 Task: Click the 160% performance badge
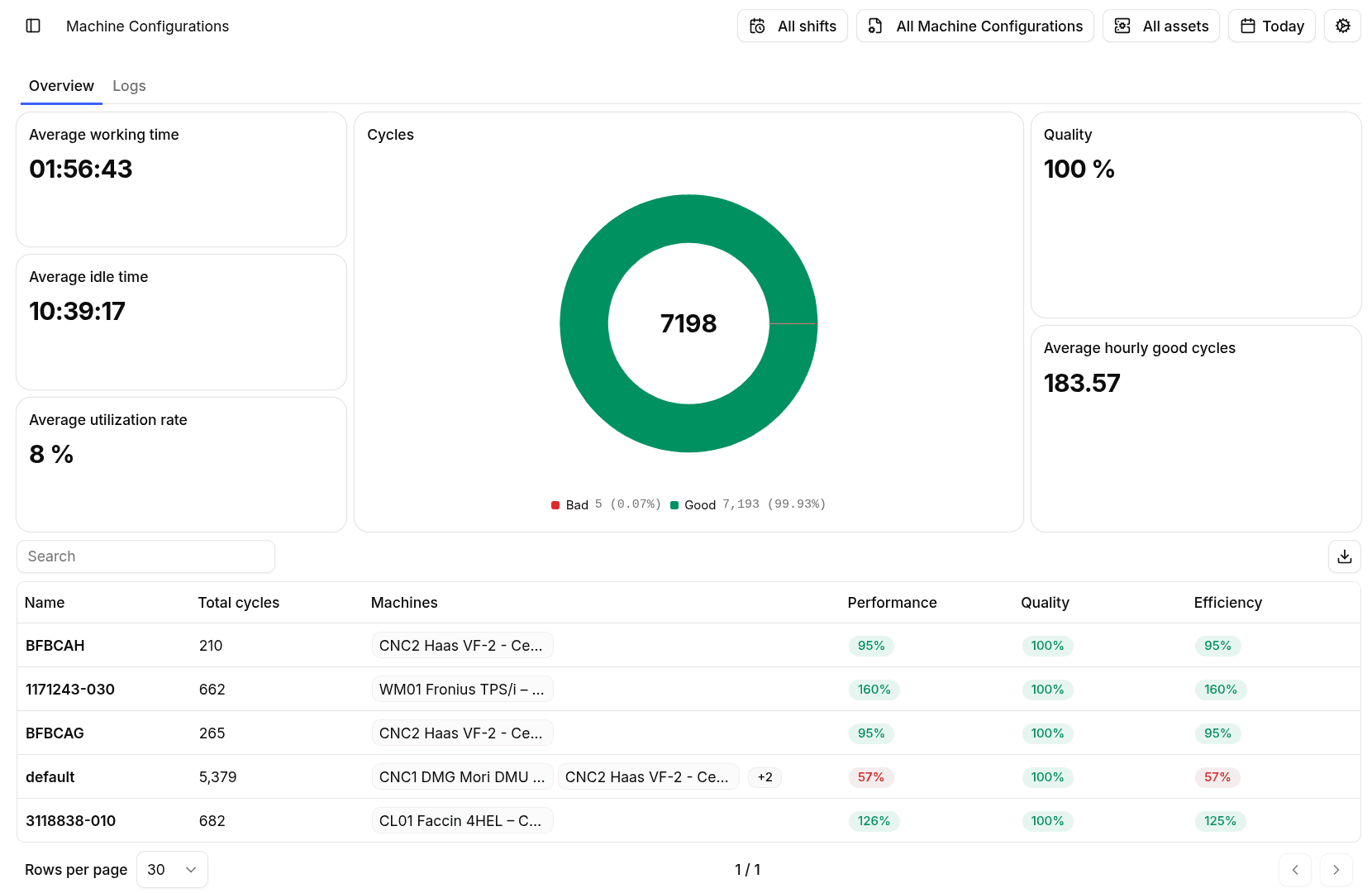pyautogui.click(x=874, y=690)
